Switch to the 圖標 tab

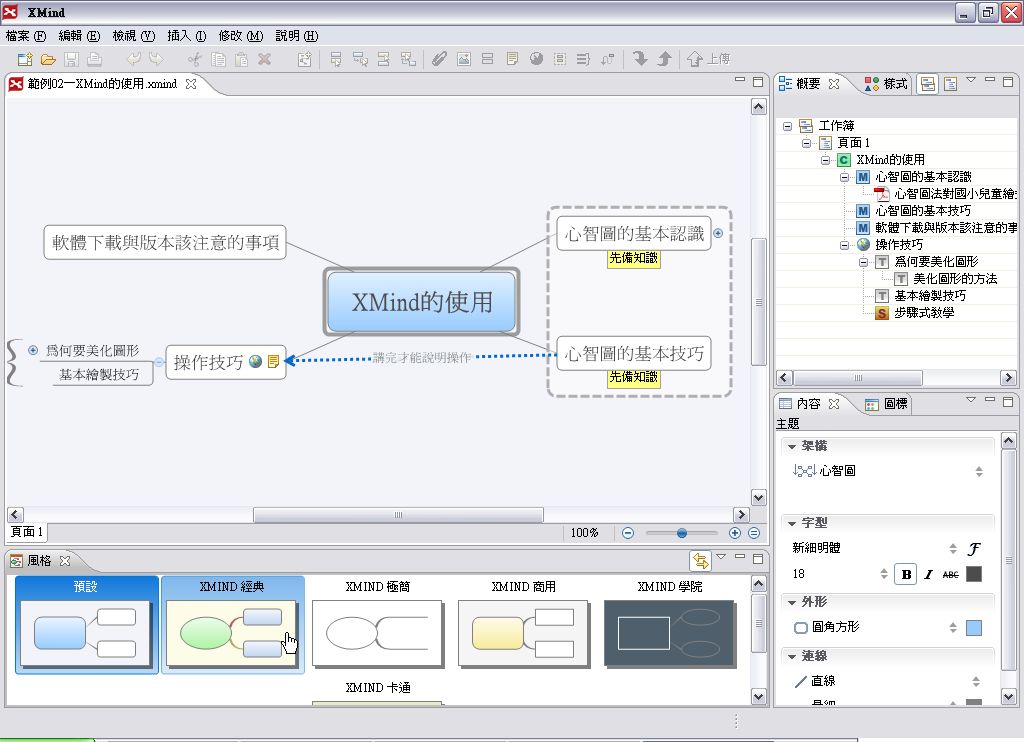(886, 404)
